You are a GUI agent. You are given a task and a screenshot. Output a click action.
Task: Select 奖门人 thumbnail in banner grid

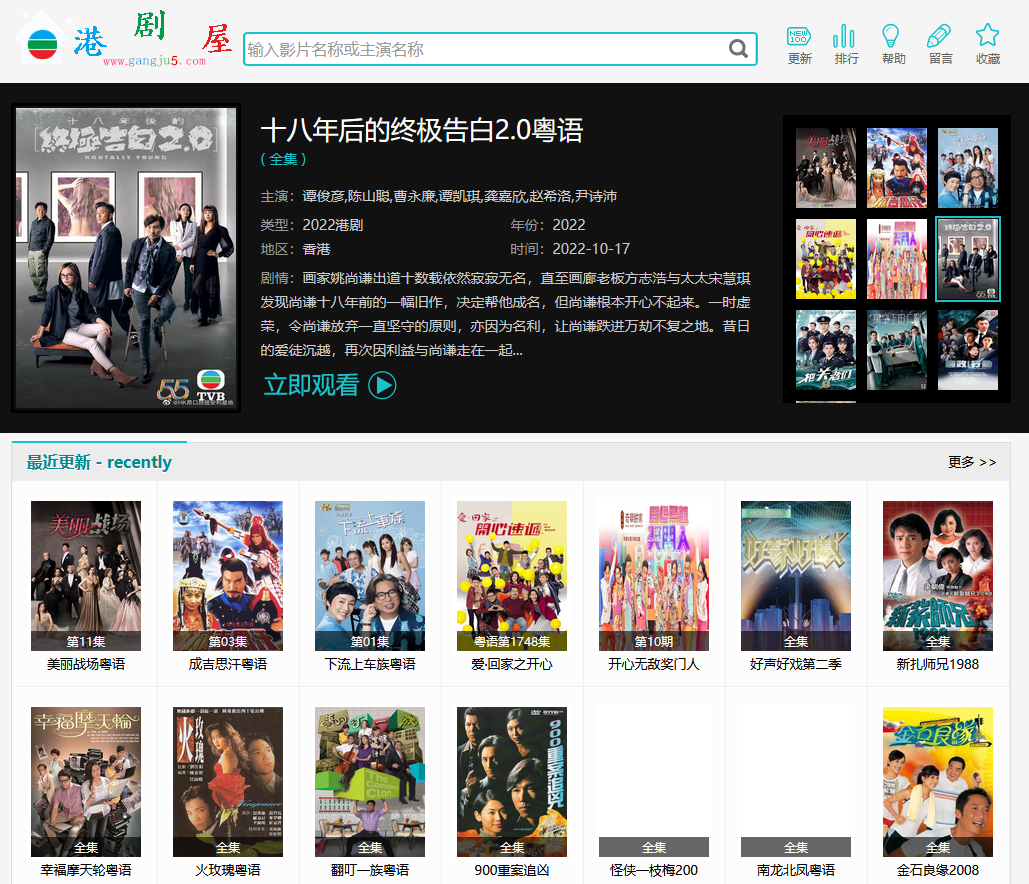tap(896, 259)
